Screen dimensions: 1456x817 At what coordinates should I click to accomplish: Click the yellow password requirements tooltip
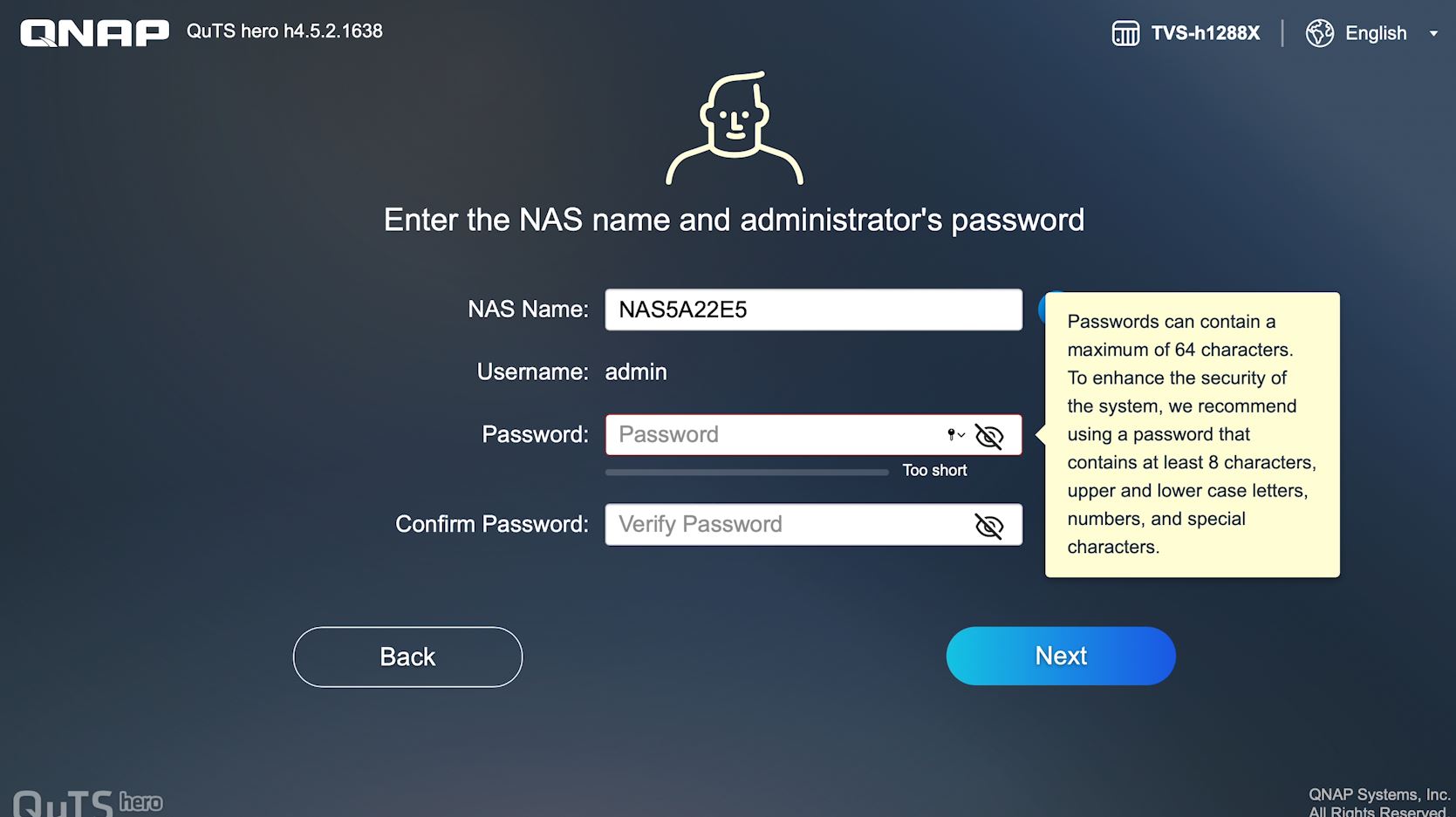[1192, 434]
